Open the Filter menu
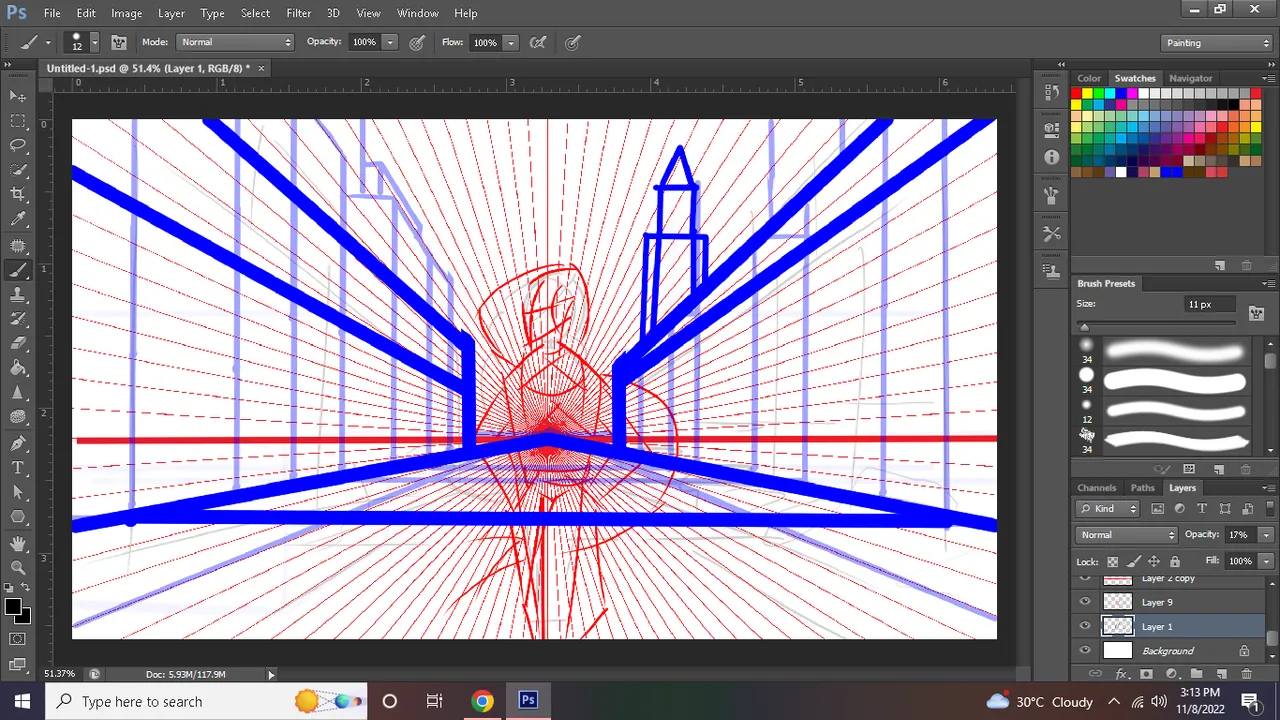The width and height of the screenshot is (1280, 720). (298, 13)
